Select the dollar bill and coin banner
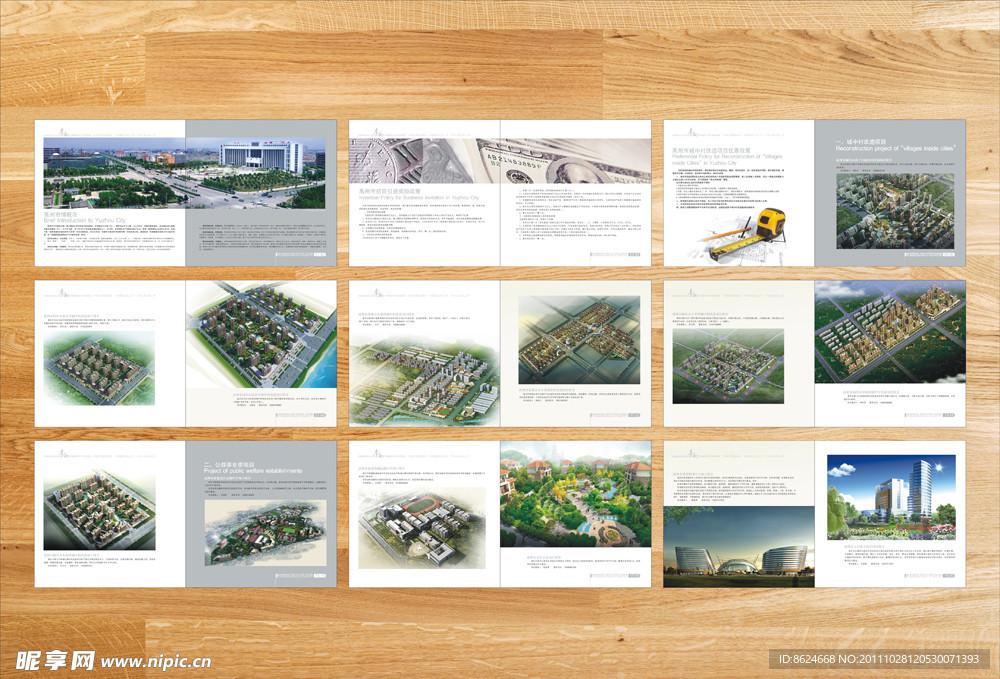This screenshot has width=1000, height=679. 500,160
